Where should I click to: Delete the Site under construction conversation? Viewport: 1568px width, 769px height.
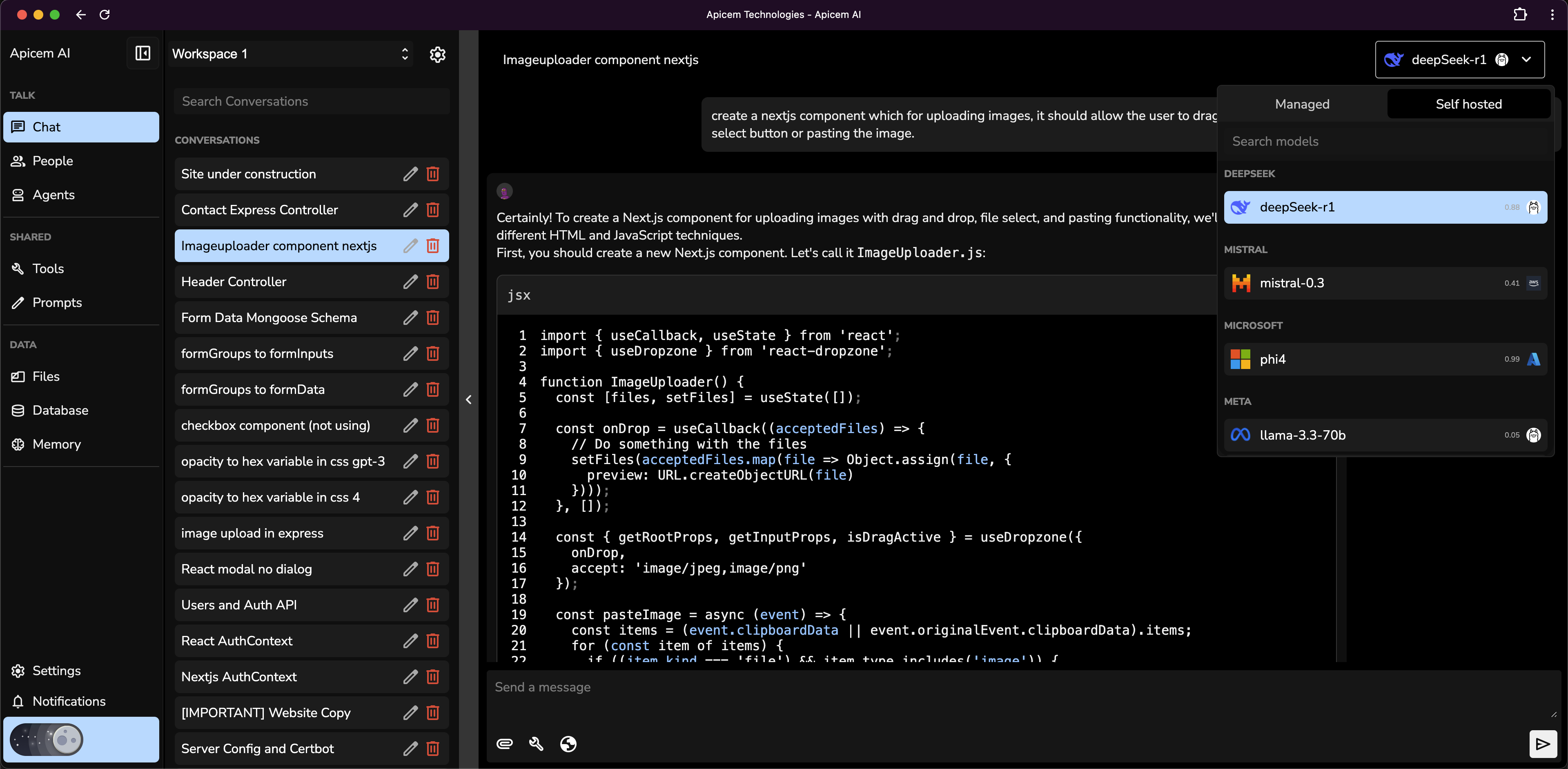(433, 174)
